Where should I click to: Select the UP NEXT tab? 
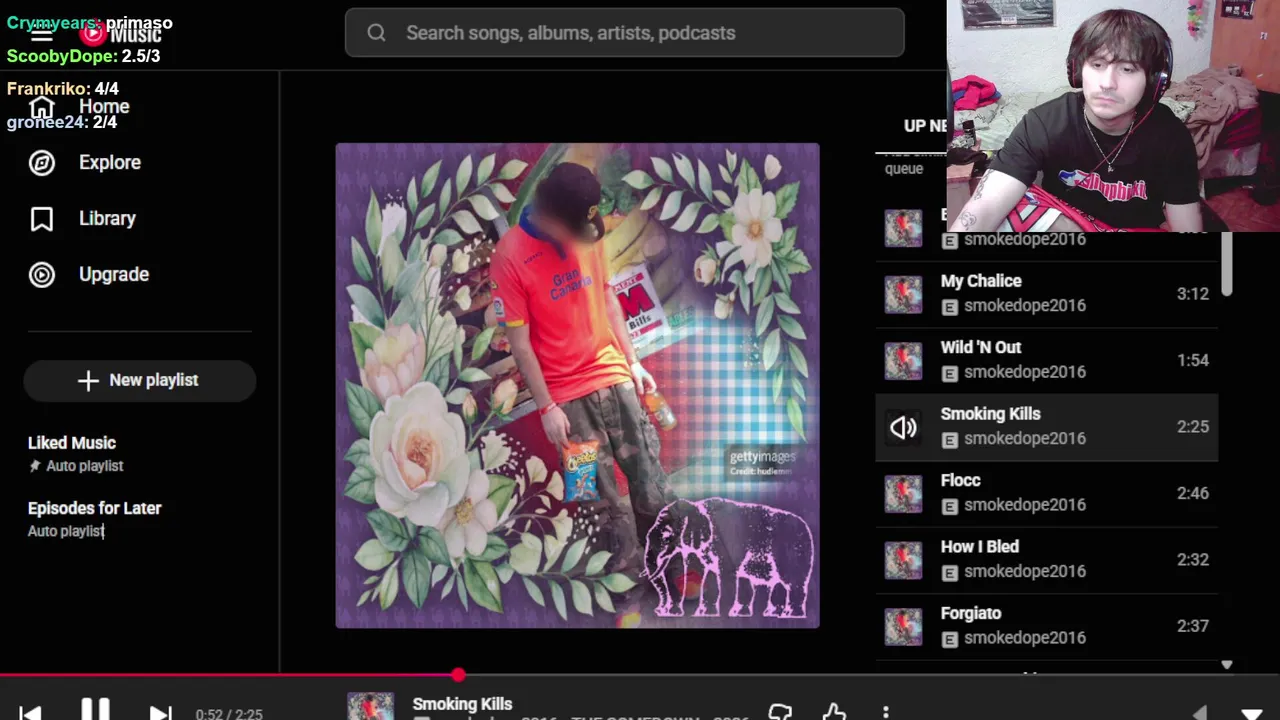[925, 126]
